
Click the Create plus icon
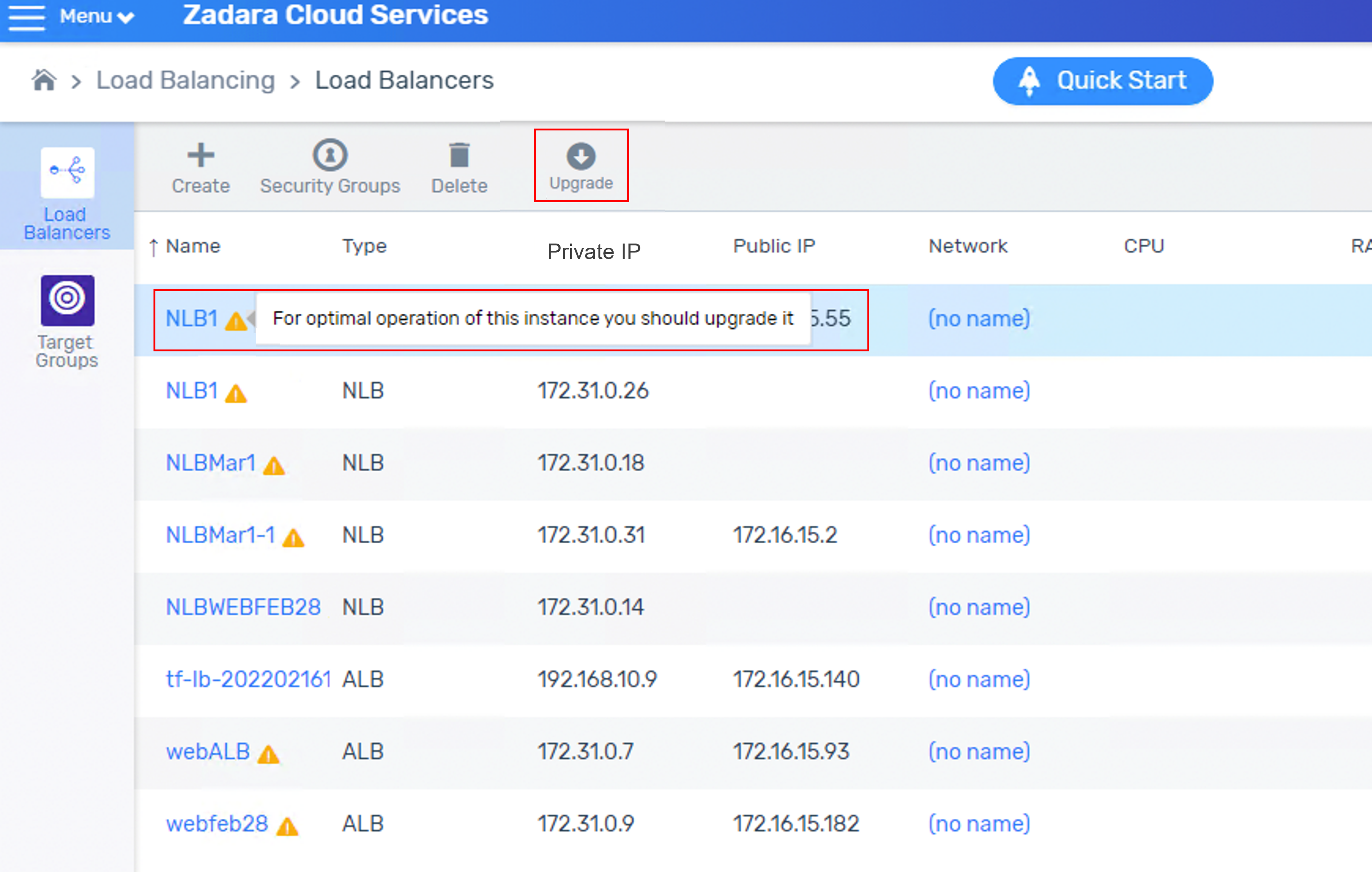pyautogui.click(x=201, y=155)
